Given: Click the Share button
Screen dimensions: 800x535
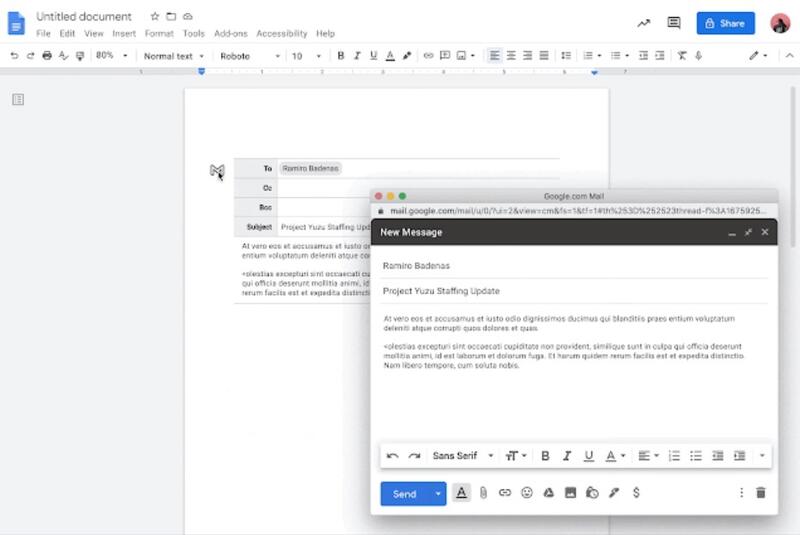Looking at the screenshot, I should [726, 23].
